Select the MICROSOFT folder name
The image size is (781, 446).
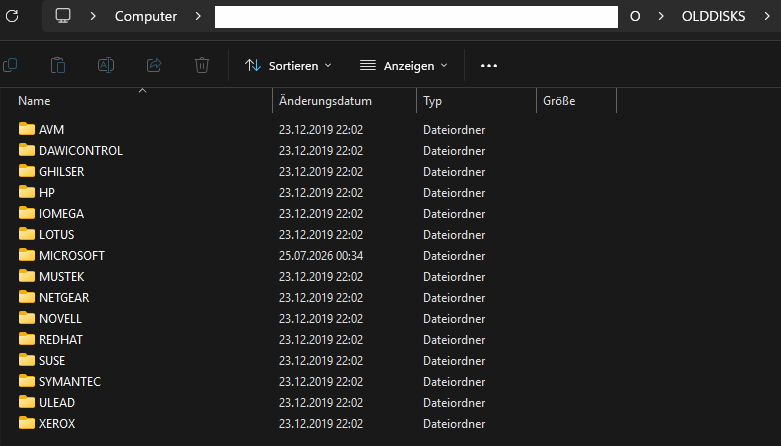coord(72,256)
